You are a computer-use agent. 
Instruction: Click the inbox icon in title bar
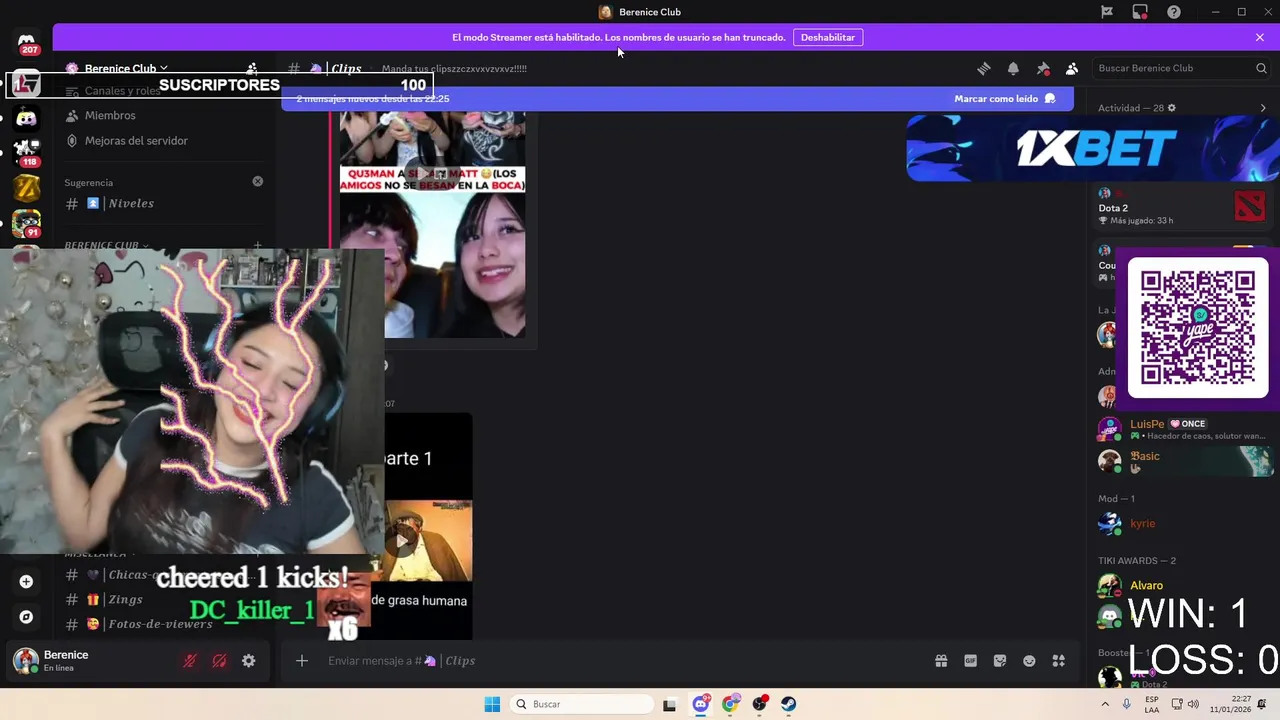click(x=1140, y=12)
